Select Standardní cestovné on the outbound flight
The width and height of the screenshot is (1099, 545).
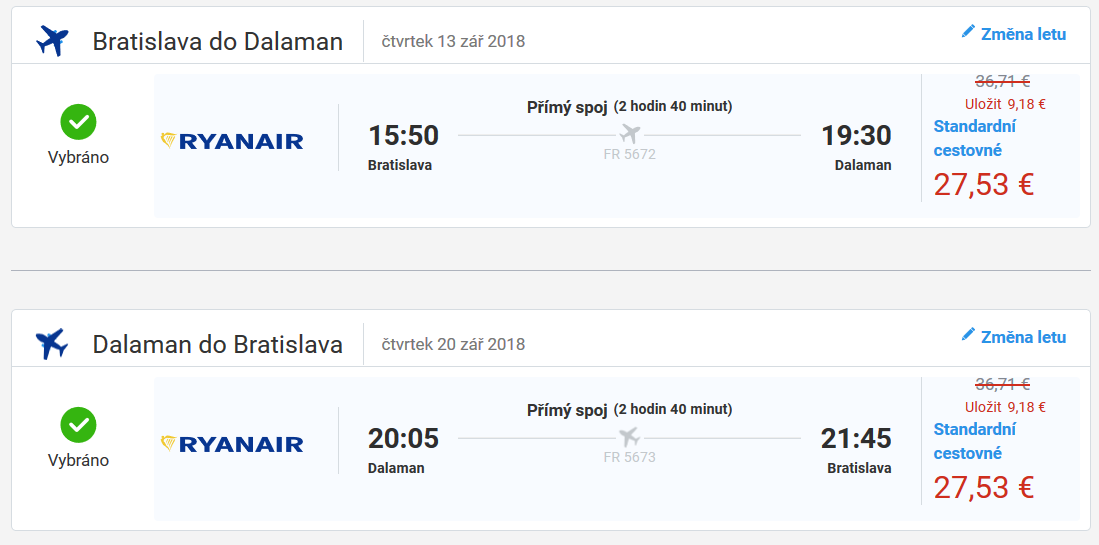point(974,138)
